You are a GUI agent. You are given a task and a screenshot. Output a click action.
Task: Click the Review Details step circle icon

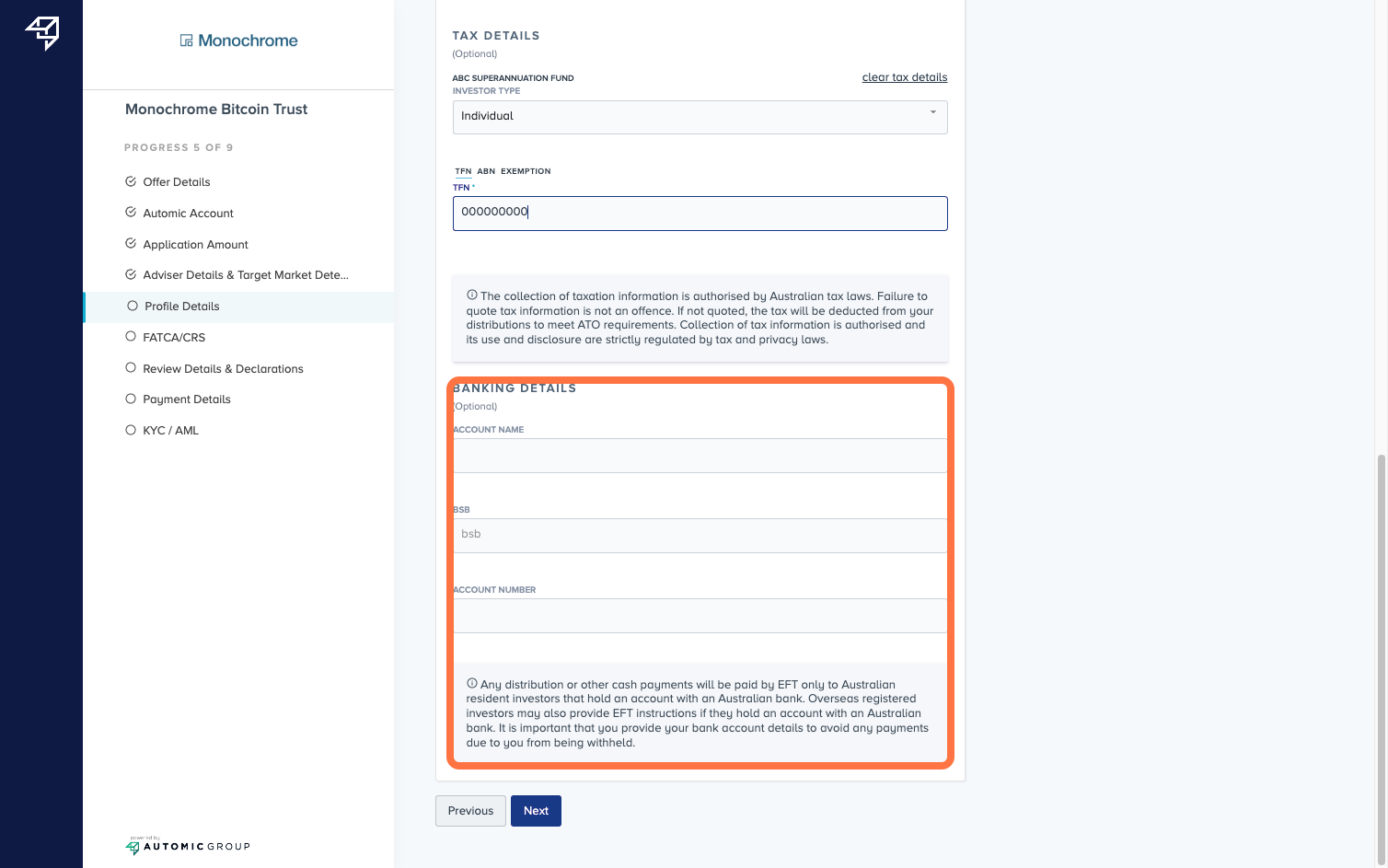[131, 368]
